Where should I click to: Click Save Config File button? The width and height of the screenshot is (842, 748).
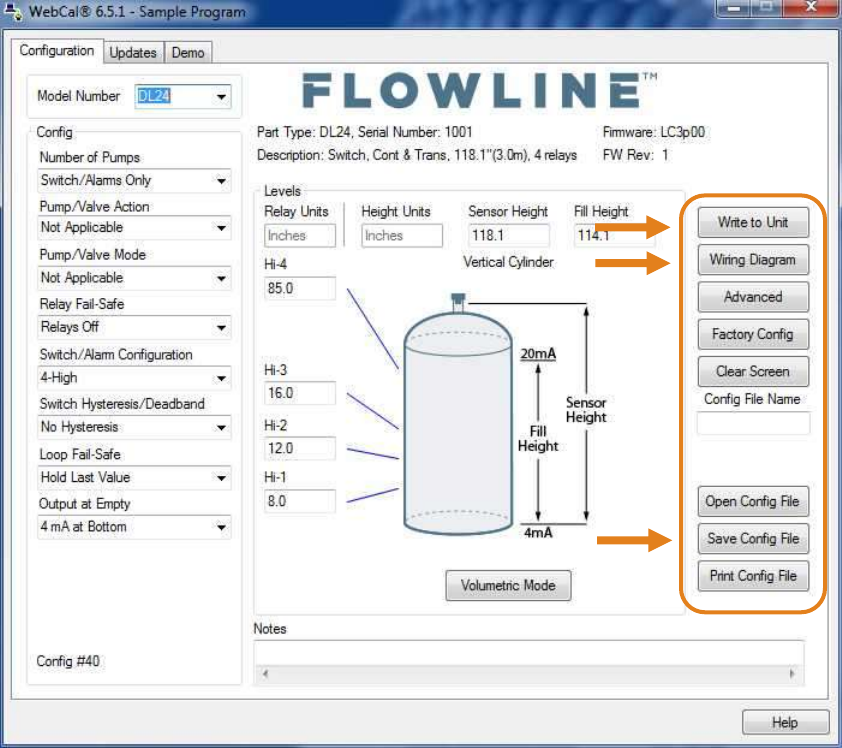point(753,539)
